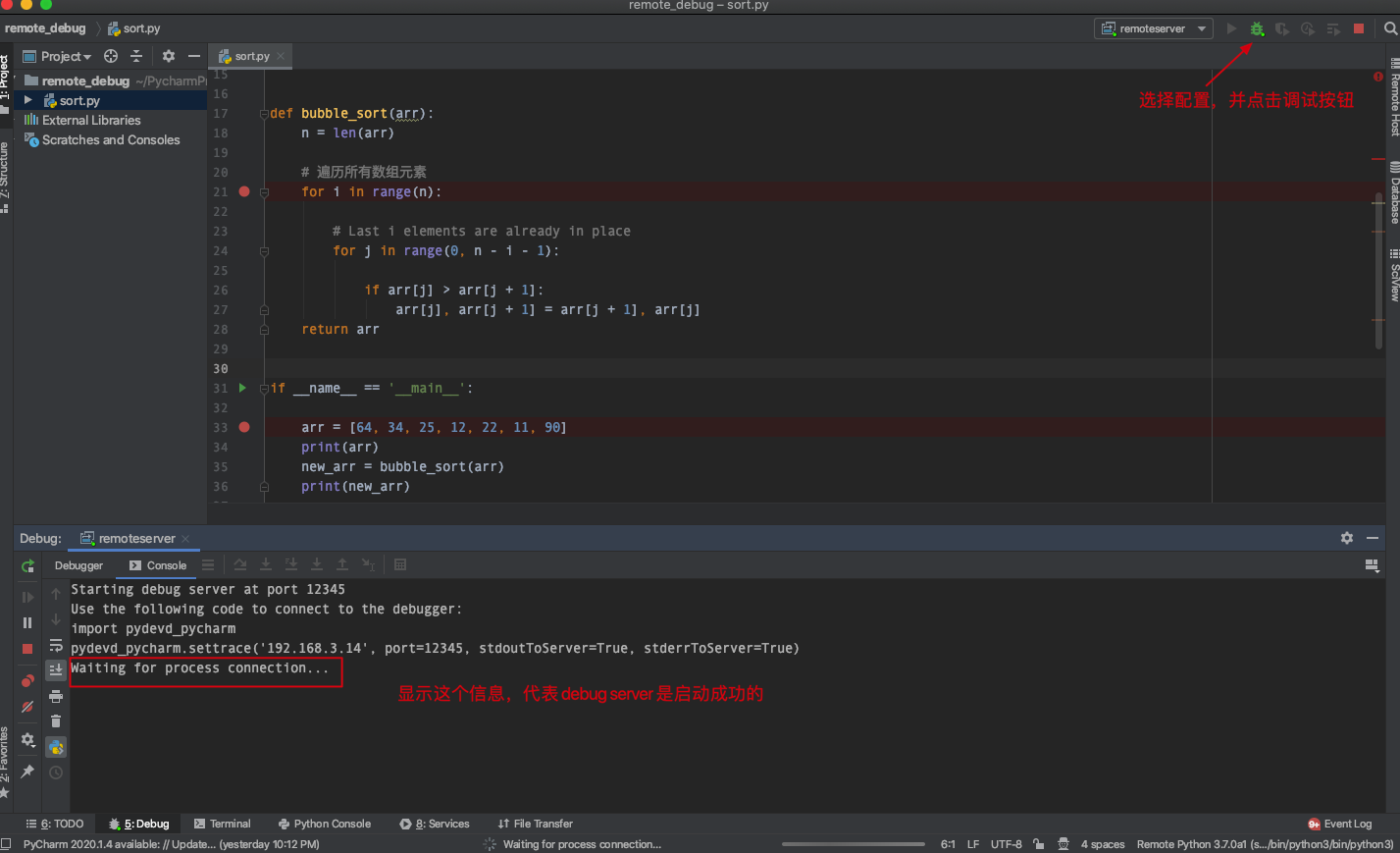Open remoteserver run configuration dropdown

(x=1153, y=28)
